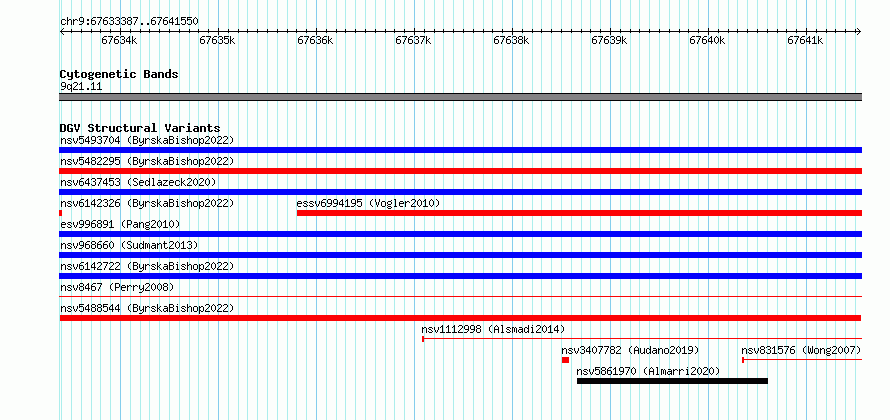Click the 67640k ruler tick label

click(707, 41)
